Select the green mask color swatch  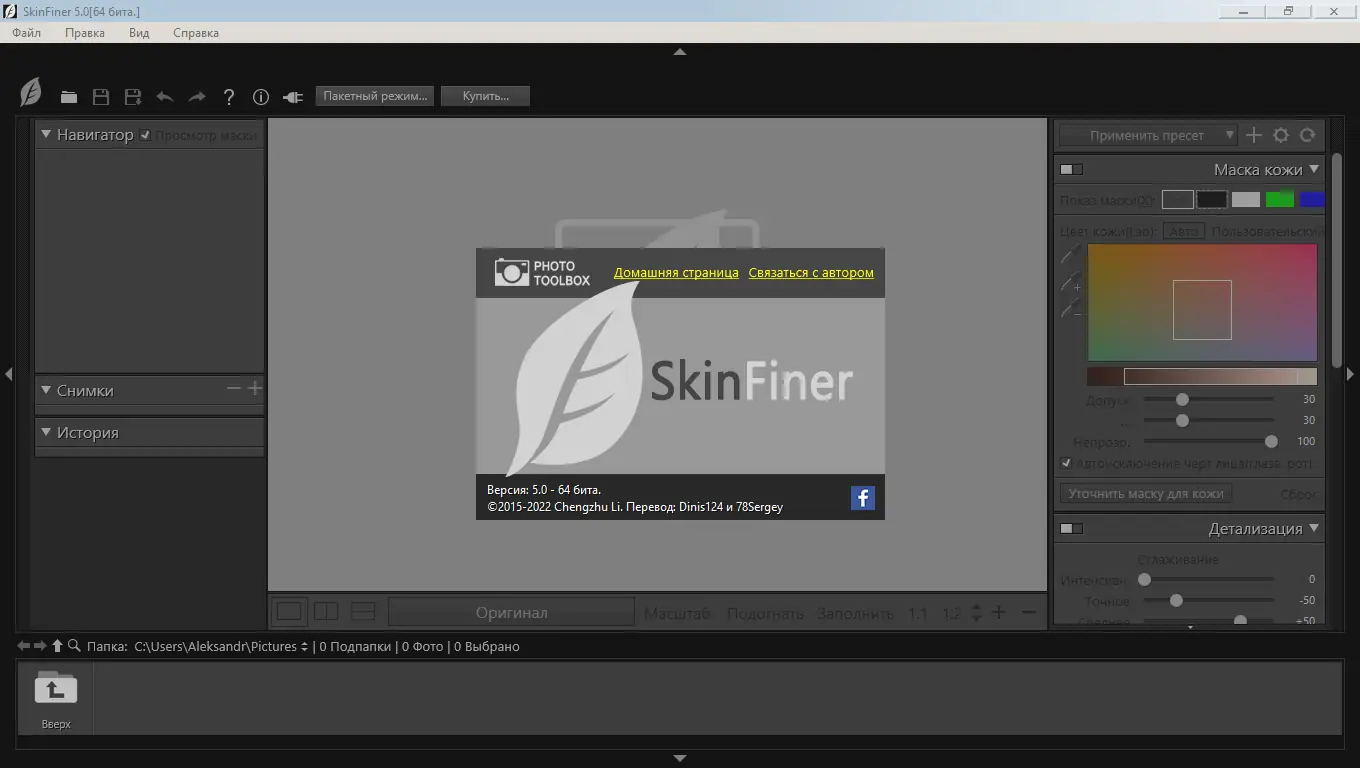[x=1280, y=199]
